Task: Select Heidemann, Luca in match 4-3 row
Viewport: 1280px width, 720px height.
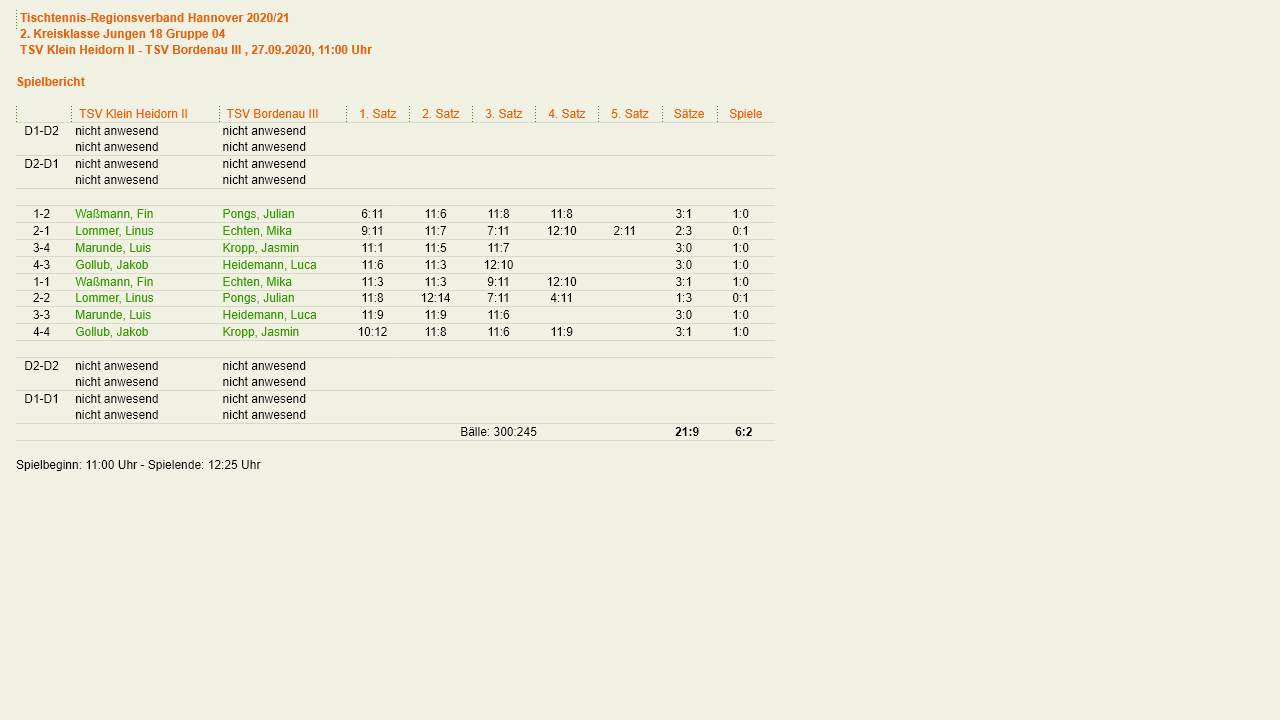Action: 269,265
